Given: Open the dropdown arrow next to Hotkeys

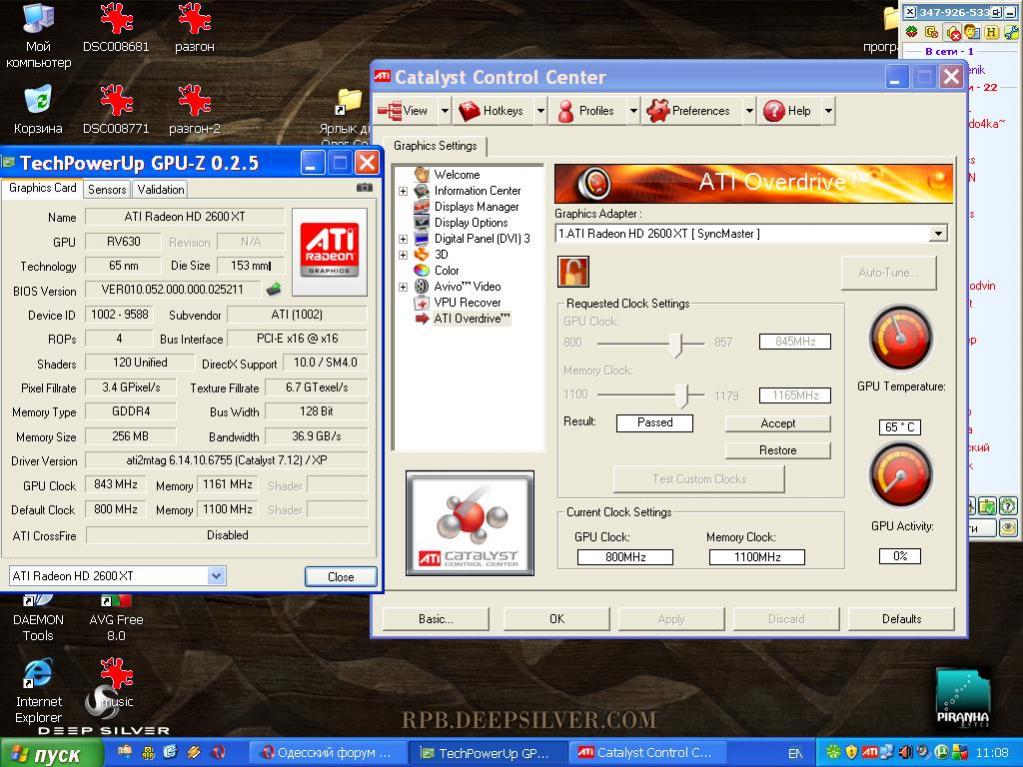Looking at the screenshot, I should tap(540, 111).
